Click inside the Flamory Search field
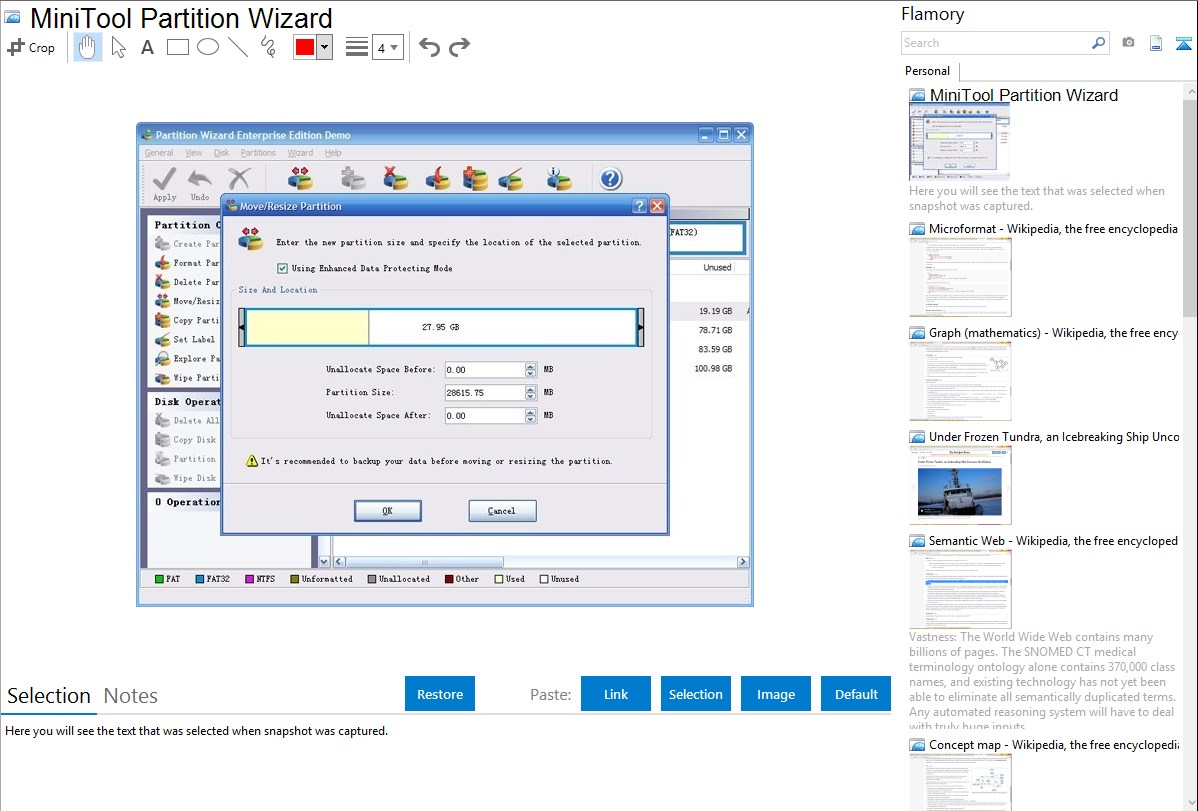 point(996,43)
